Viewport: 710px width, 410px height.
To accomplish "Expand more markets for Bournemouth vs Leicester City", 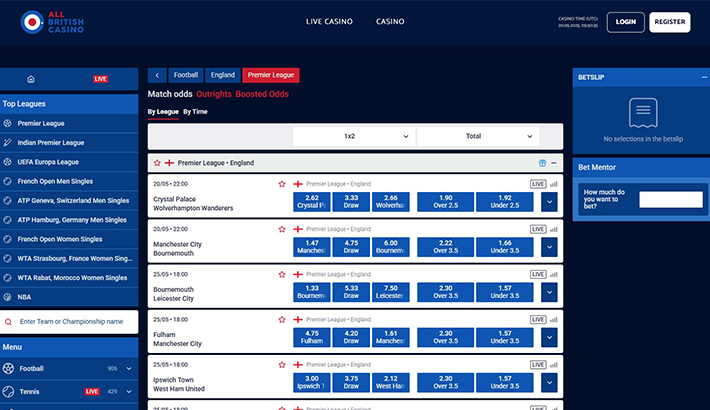I will point(549,292).
